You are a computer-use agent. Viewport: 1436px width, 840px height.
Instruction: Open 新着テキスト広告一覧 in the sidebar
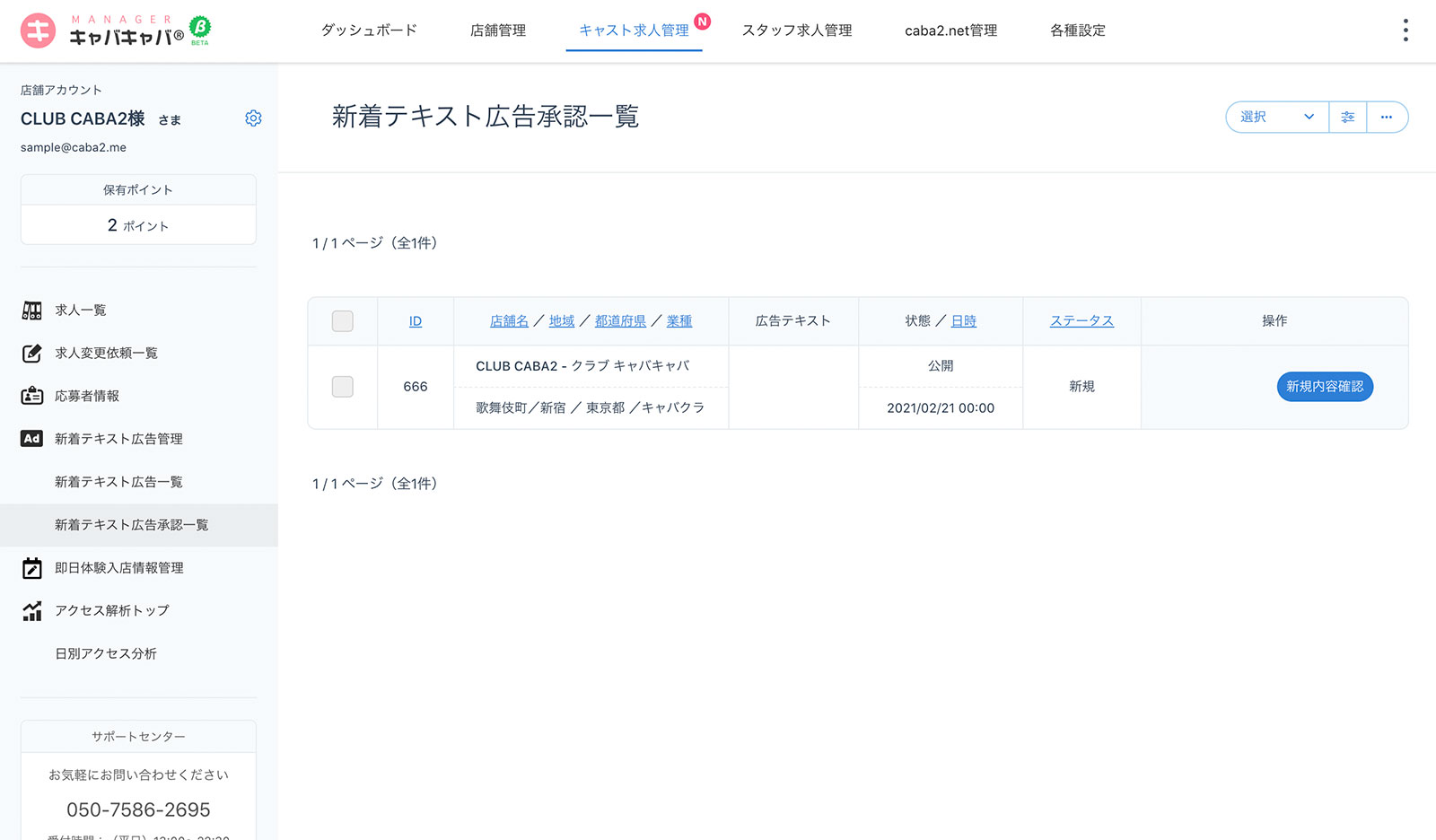click(118, 482)
